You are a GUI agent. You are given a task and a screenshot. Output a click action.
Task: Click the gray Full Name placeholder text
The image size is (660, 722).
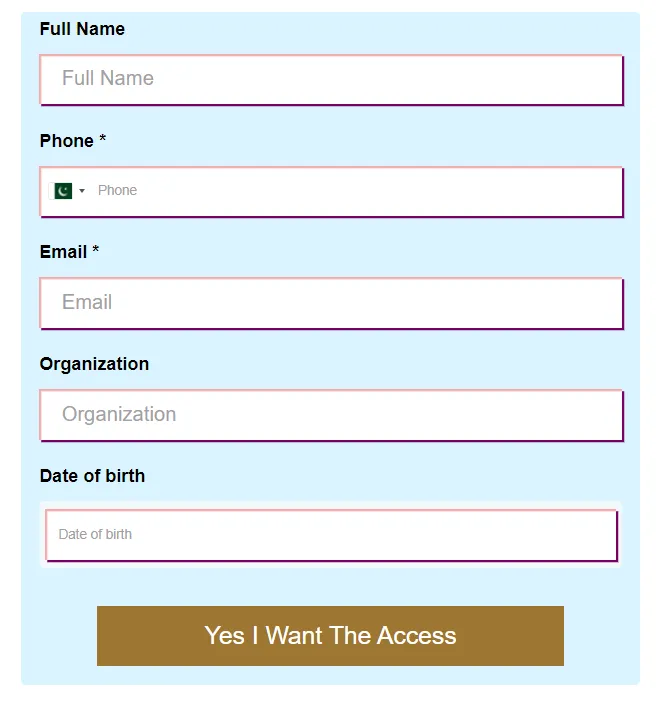108,78
